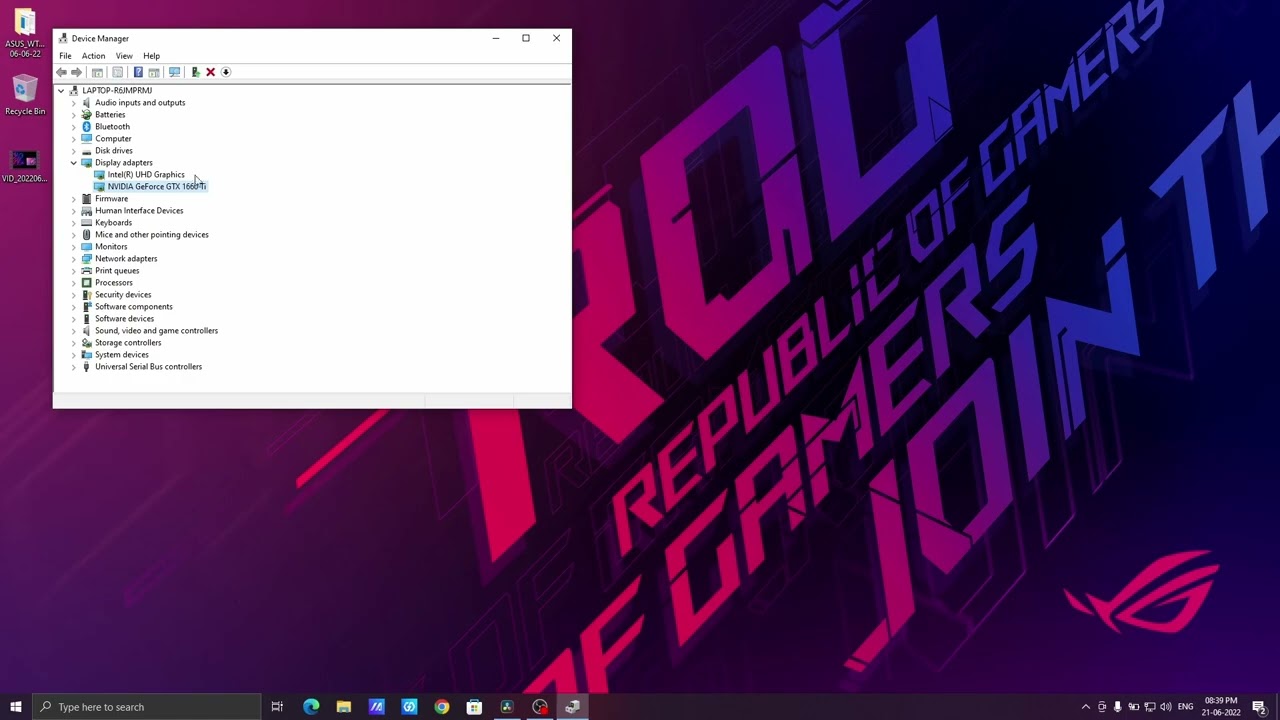Expand the Batteries category arrow
This screenshot has width=1280, height=720.
(x=73, y=115)
